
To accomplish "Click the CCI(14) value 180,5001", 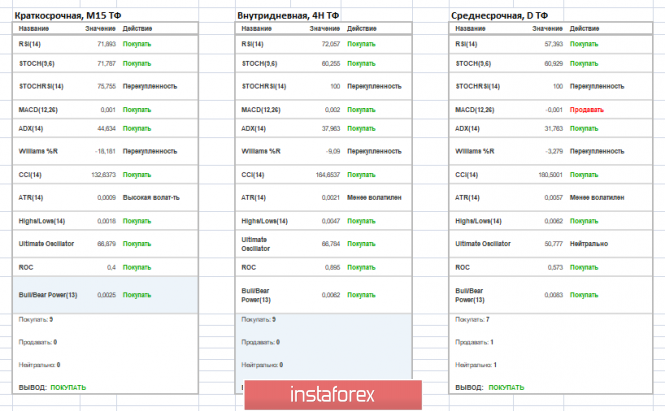I will [550, 175].
